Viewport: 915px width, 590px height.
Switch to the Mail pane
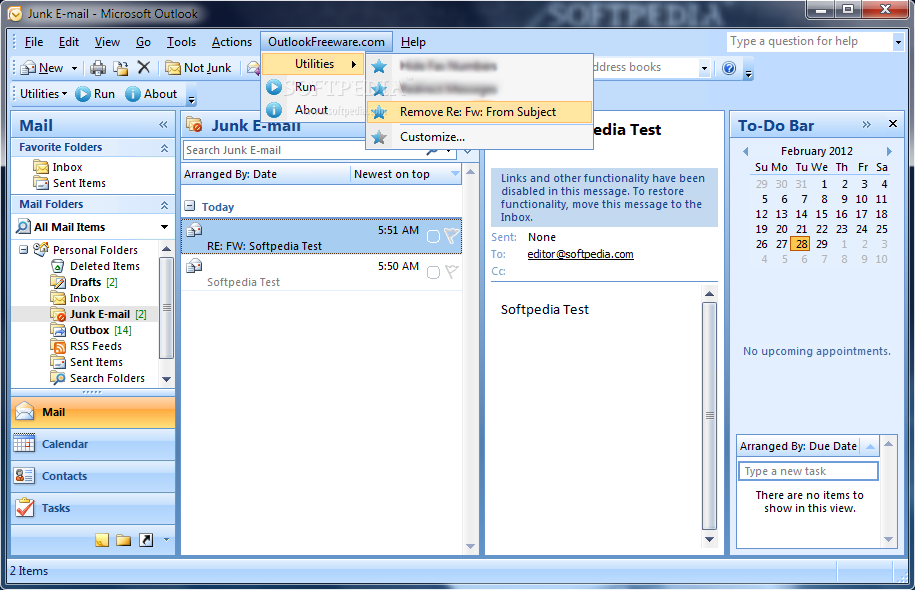point(93,413)
